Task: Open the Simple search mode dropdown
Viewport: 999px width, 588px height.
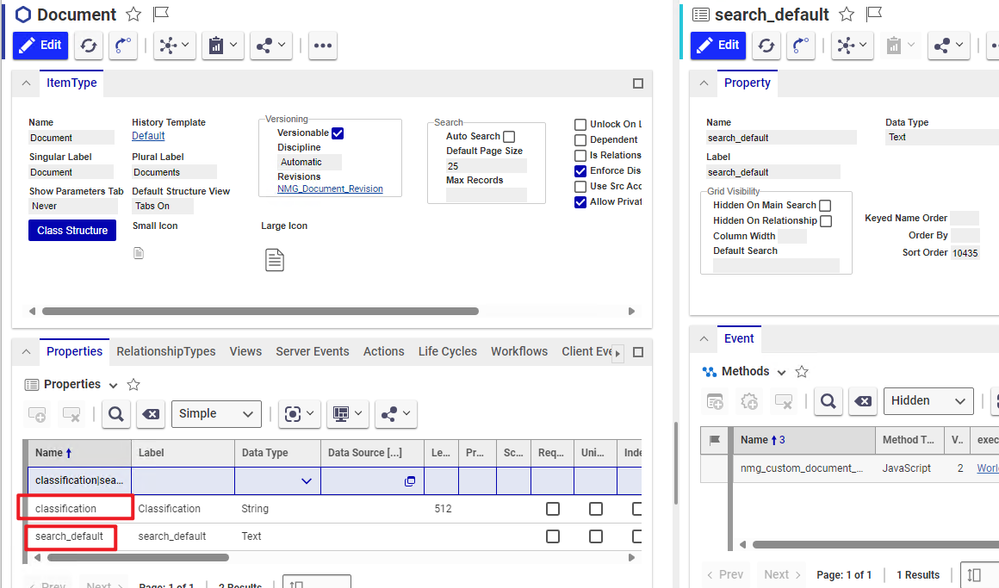Action: coord(216,414)
